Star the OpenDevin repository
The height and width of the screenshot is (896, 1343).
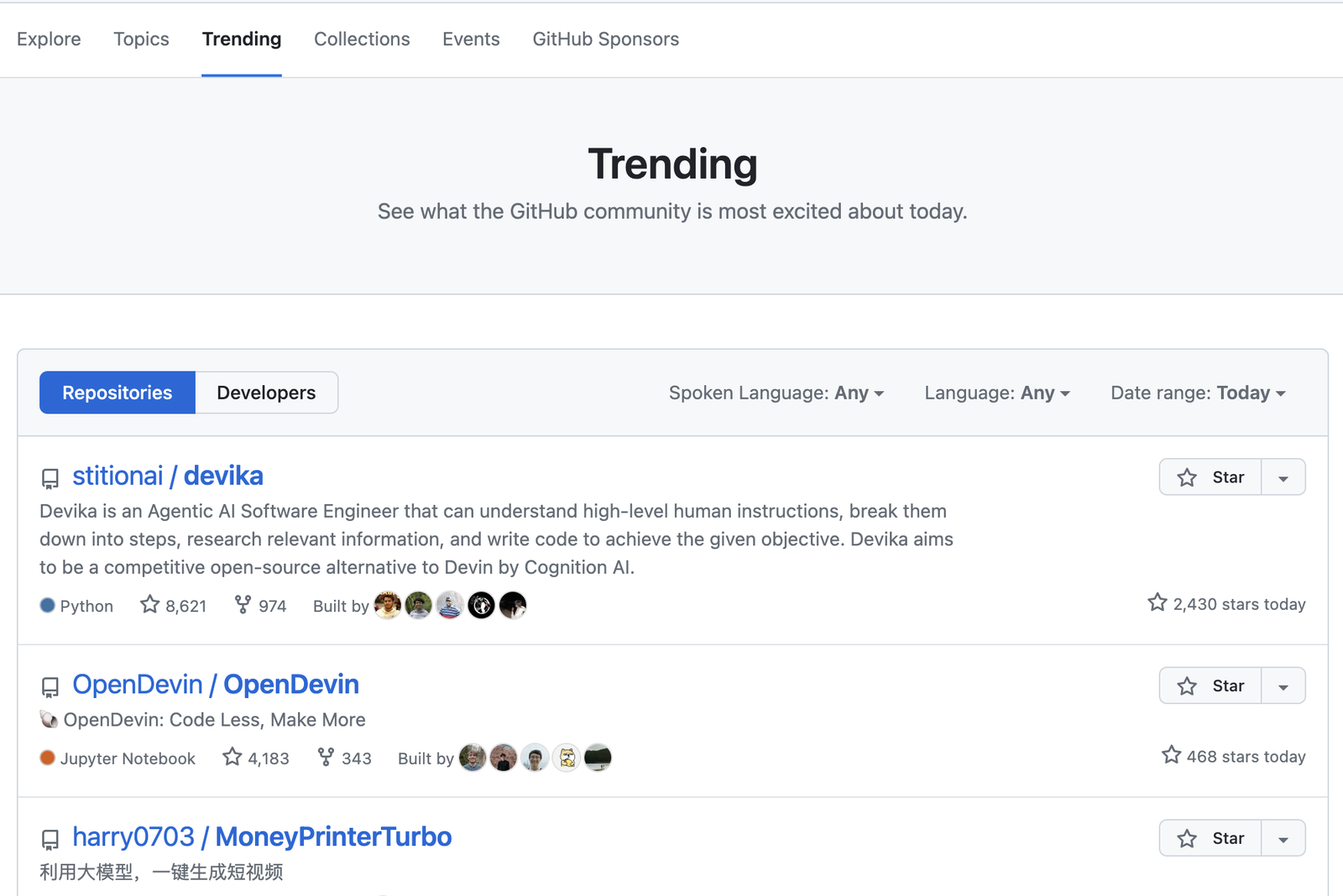click(1210, 686)
